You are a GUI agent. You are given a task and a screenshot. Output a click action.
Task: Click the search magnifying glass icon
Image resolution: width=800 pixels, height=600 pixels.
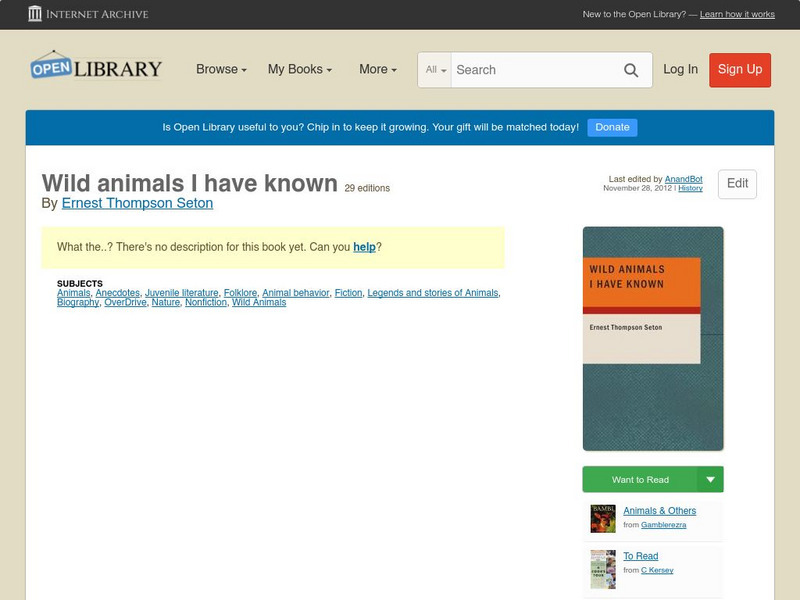click(x=631, y=70)
